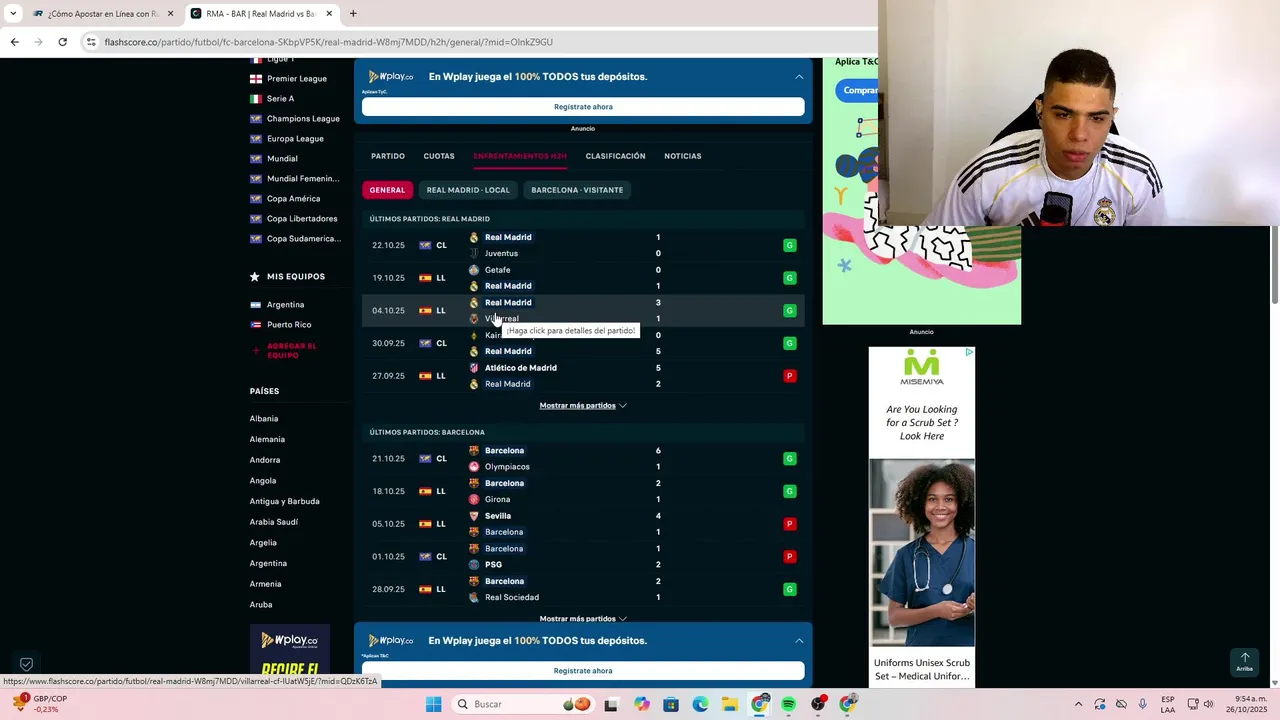Click the browser address bar URL
The height and width of the screenshot is (720, 1280).
(x=329, y=42)
